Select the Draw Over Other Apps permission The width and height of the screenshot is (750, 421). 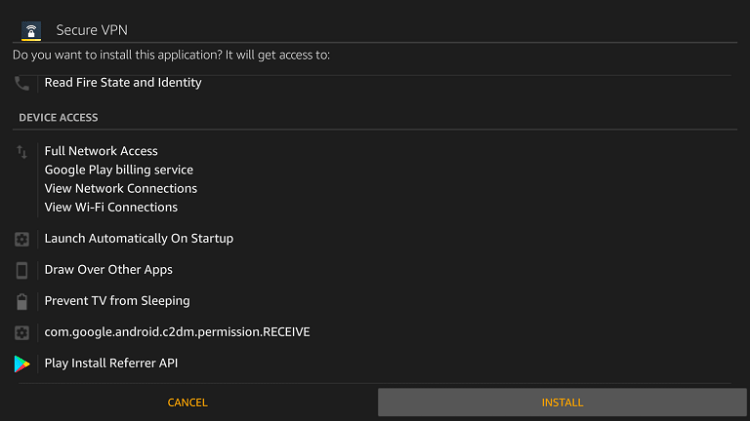109,270
